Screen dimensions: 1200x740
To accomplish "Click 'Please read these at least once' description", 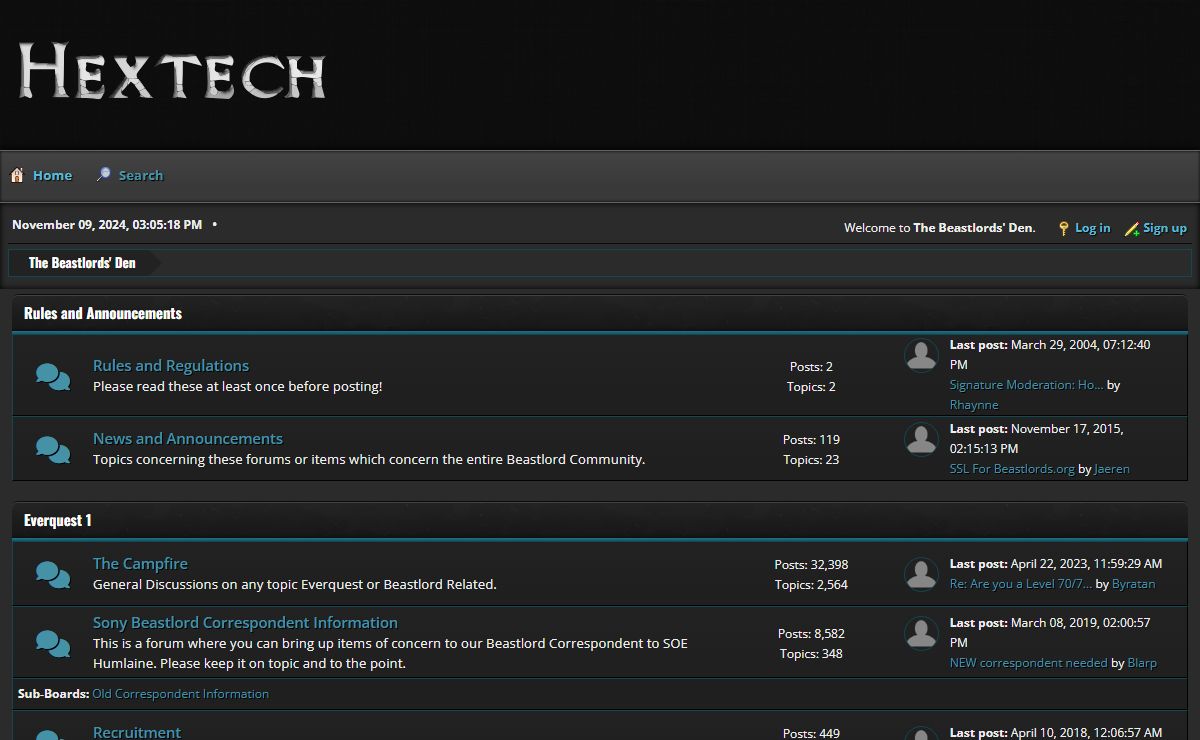I will point(238,386).
